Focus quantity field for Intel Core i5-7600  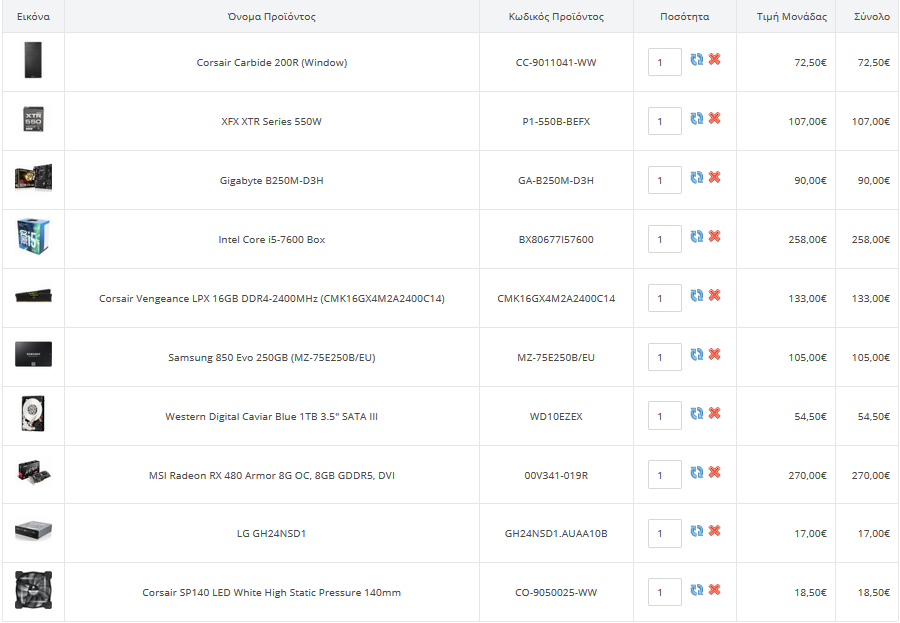pyautogui.click(x=665, y=239)
